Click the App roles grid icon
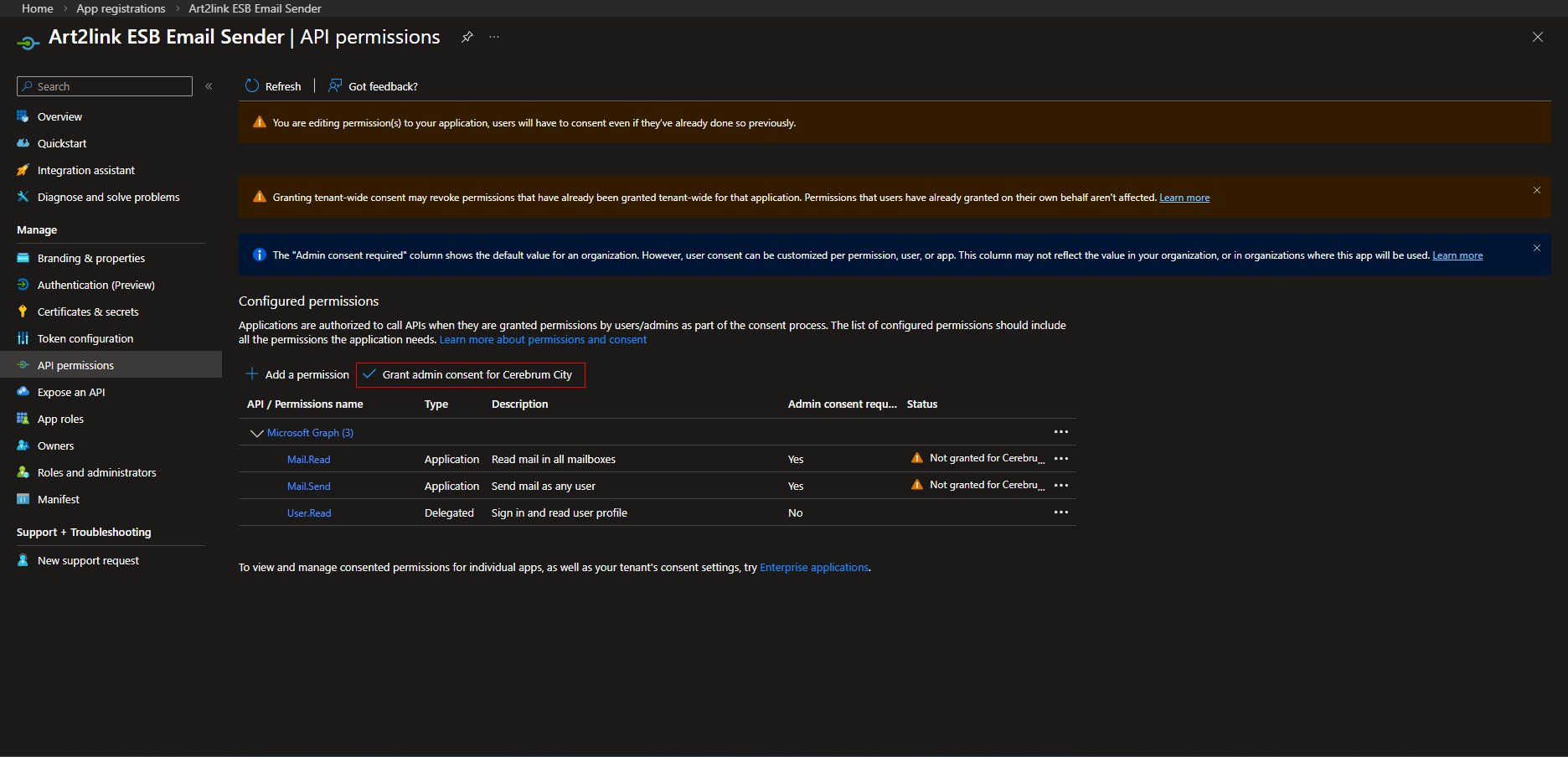This screenshot has width=1568, height=757. pyautogui.click(x=23, y=419)
